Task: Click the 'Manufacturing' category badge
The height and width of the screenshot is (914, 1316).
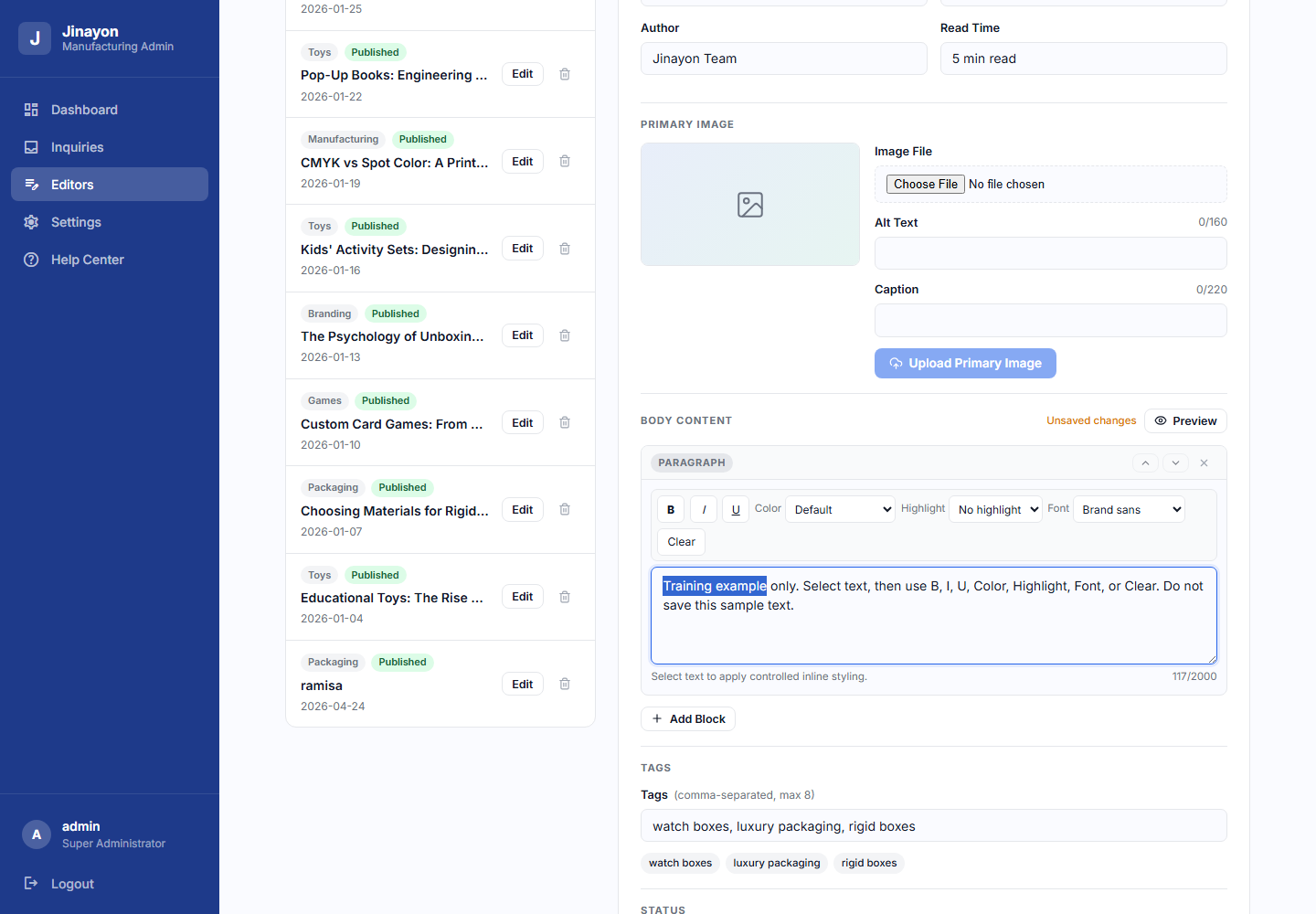Action: coord(343,140)
